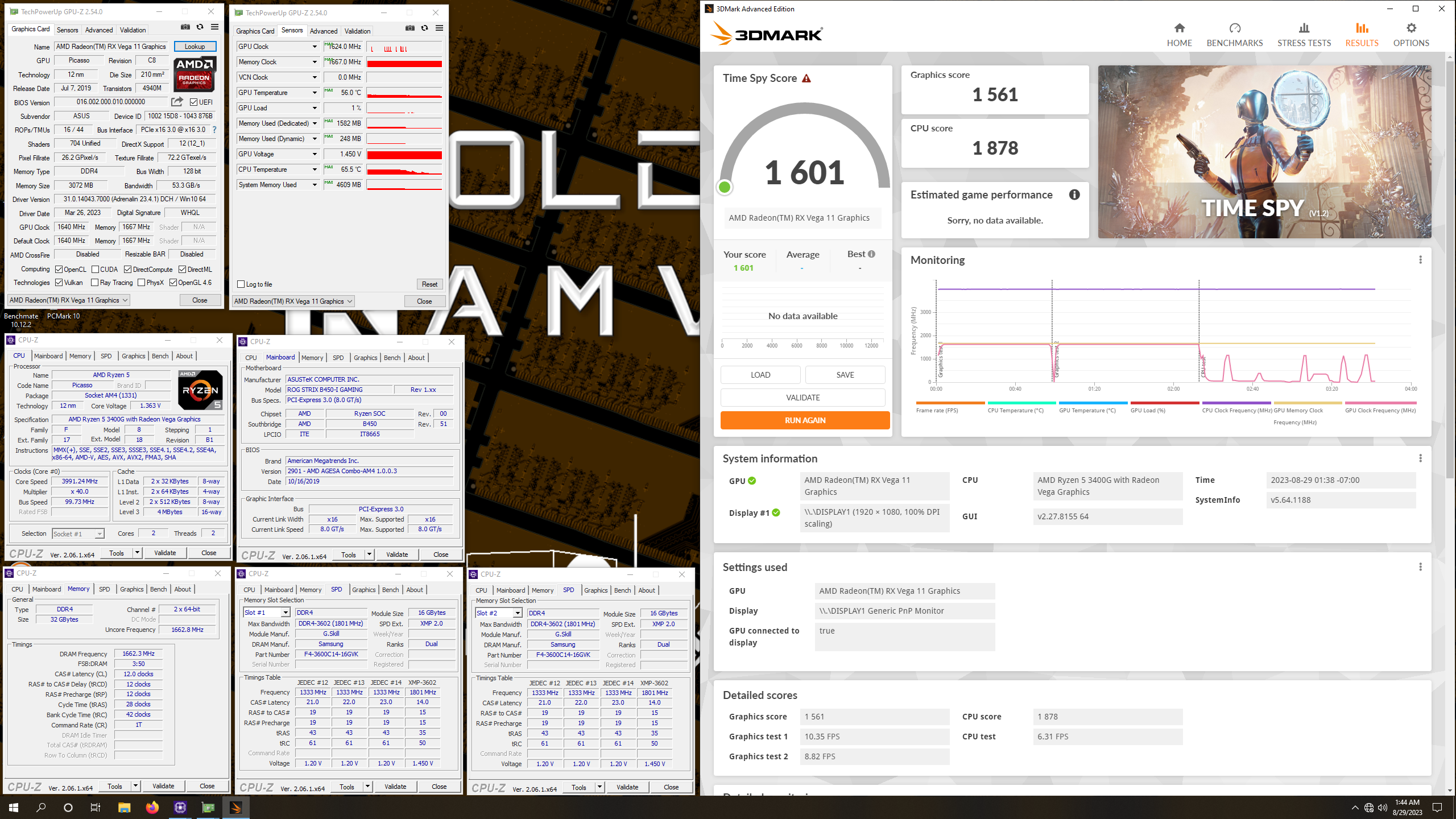Open Settings used three-dot menu
The height and width of the screenshot is (819, 1456).
pyautogui.click(x=1420, y=567)
